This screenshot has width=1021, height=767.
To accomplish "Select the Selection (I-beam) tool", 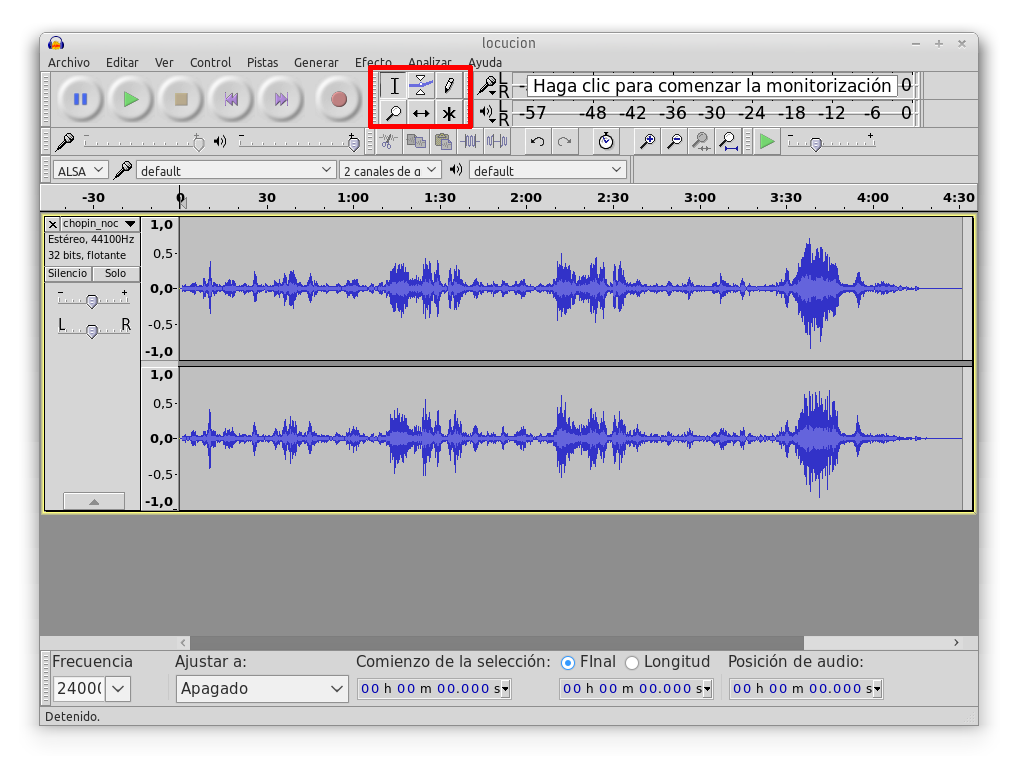I will tap(394, 85).
